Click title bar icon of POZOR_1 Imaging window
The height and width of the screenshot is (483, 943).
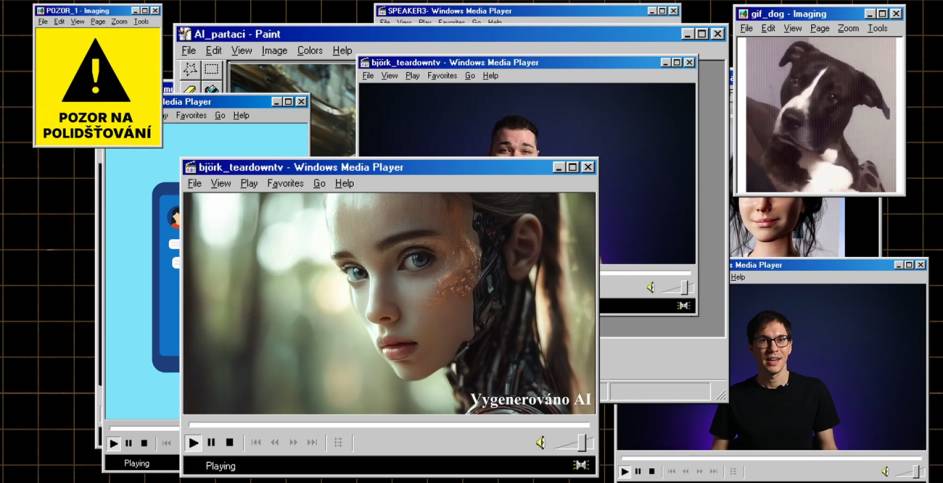[x=41, y=10]
